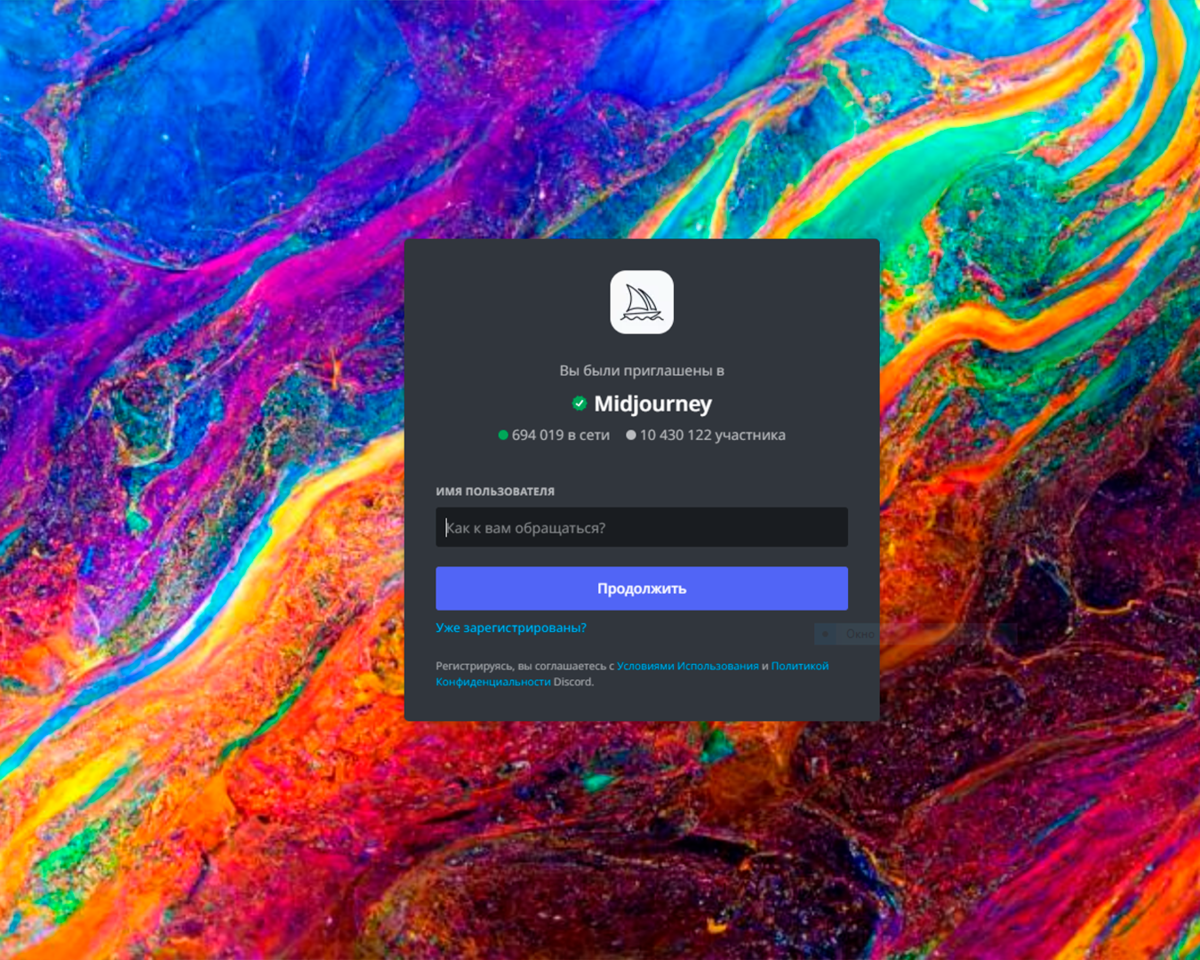
Task: Focus the username field 'Как к вам обращаться?'
Action: coord(642,527)
